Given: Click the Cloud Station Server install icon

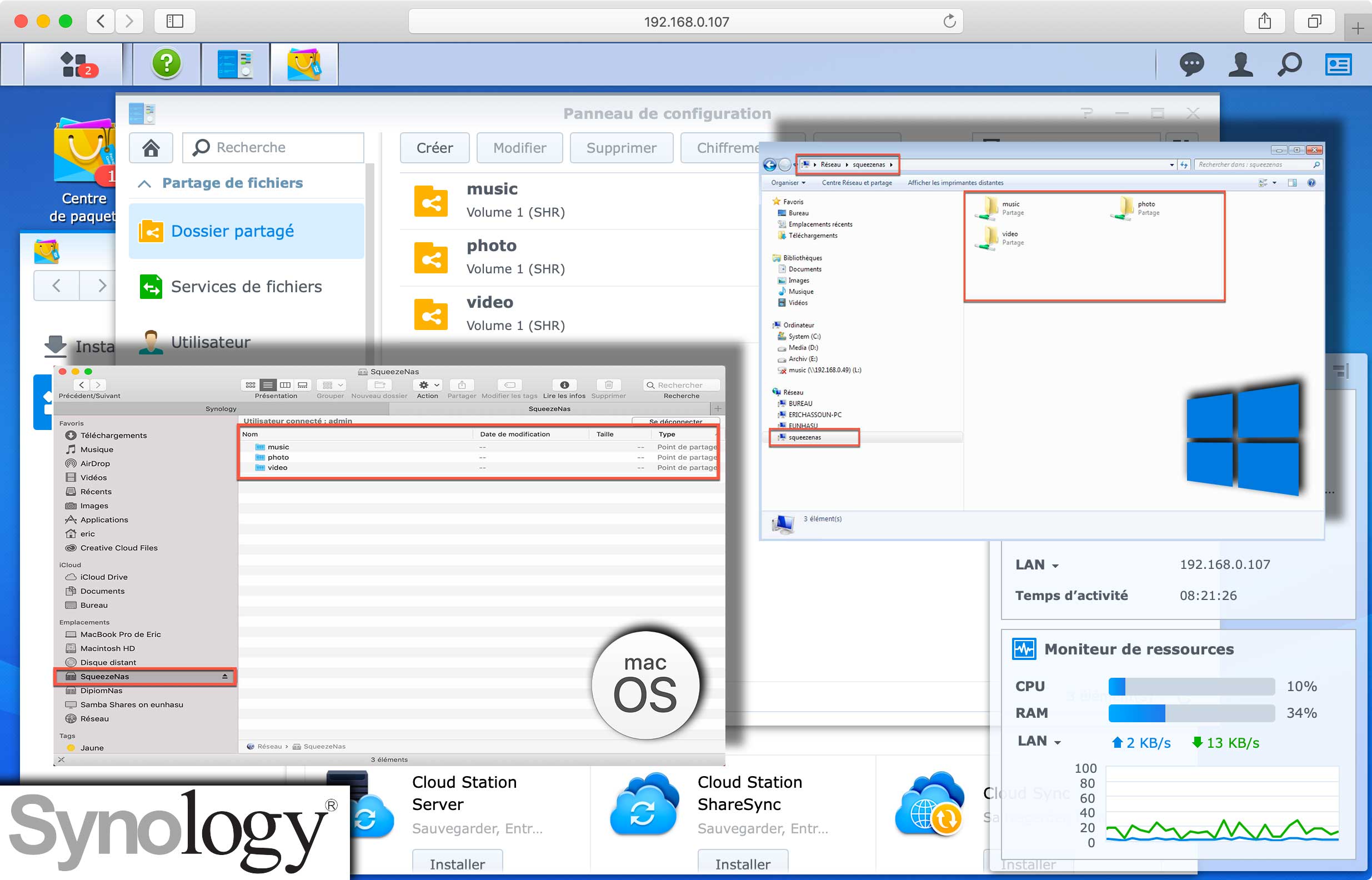Looking at the screenshot, I should [456, 862].
